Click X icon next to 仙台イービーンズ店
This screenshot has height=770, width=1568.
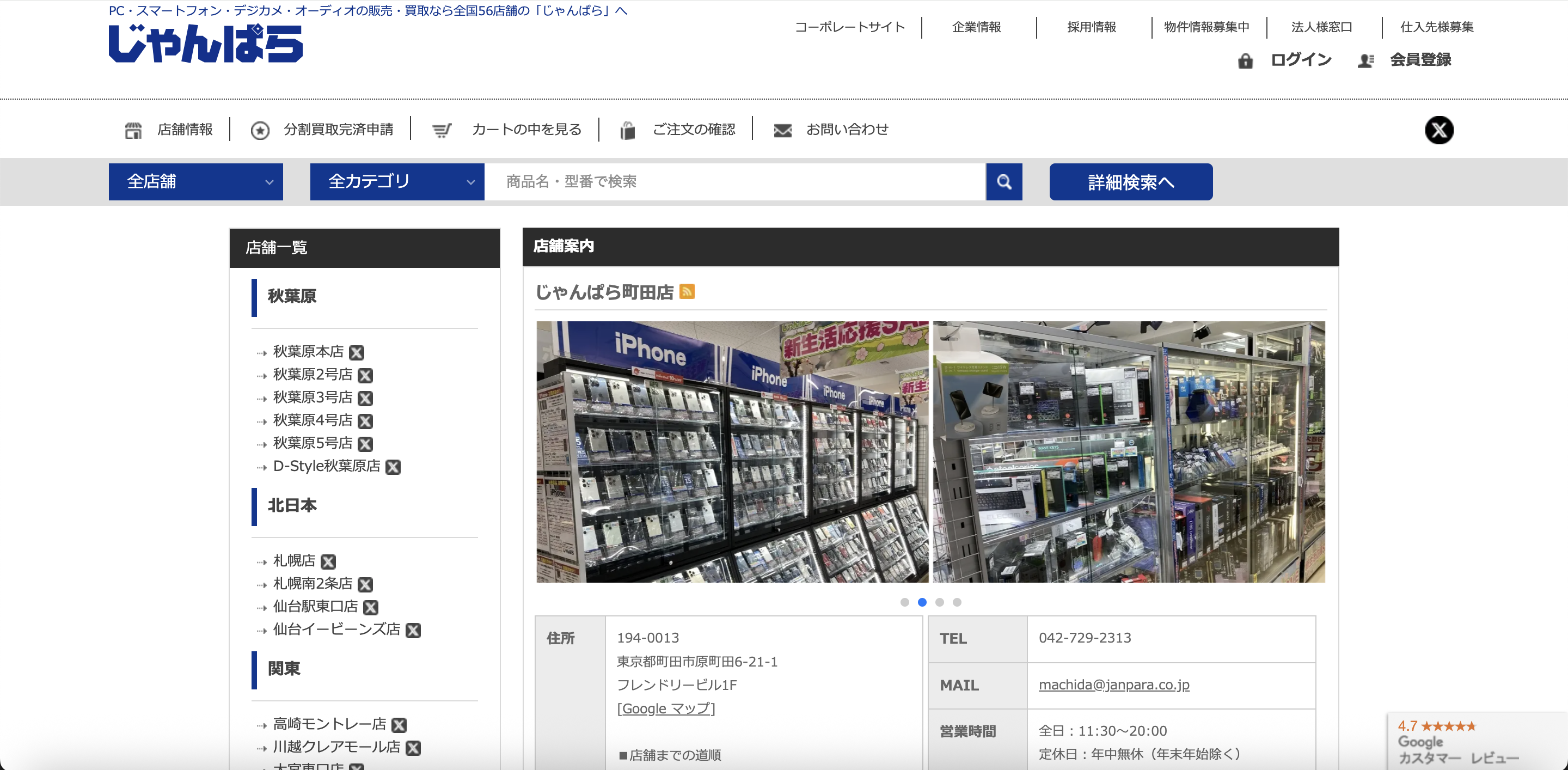point(413,631)
